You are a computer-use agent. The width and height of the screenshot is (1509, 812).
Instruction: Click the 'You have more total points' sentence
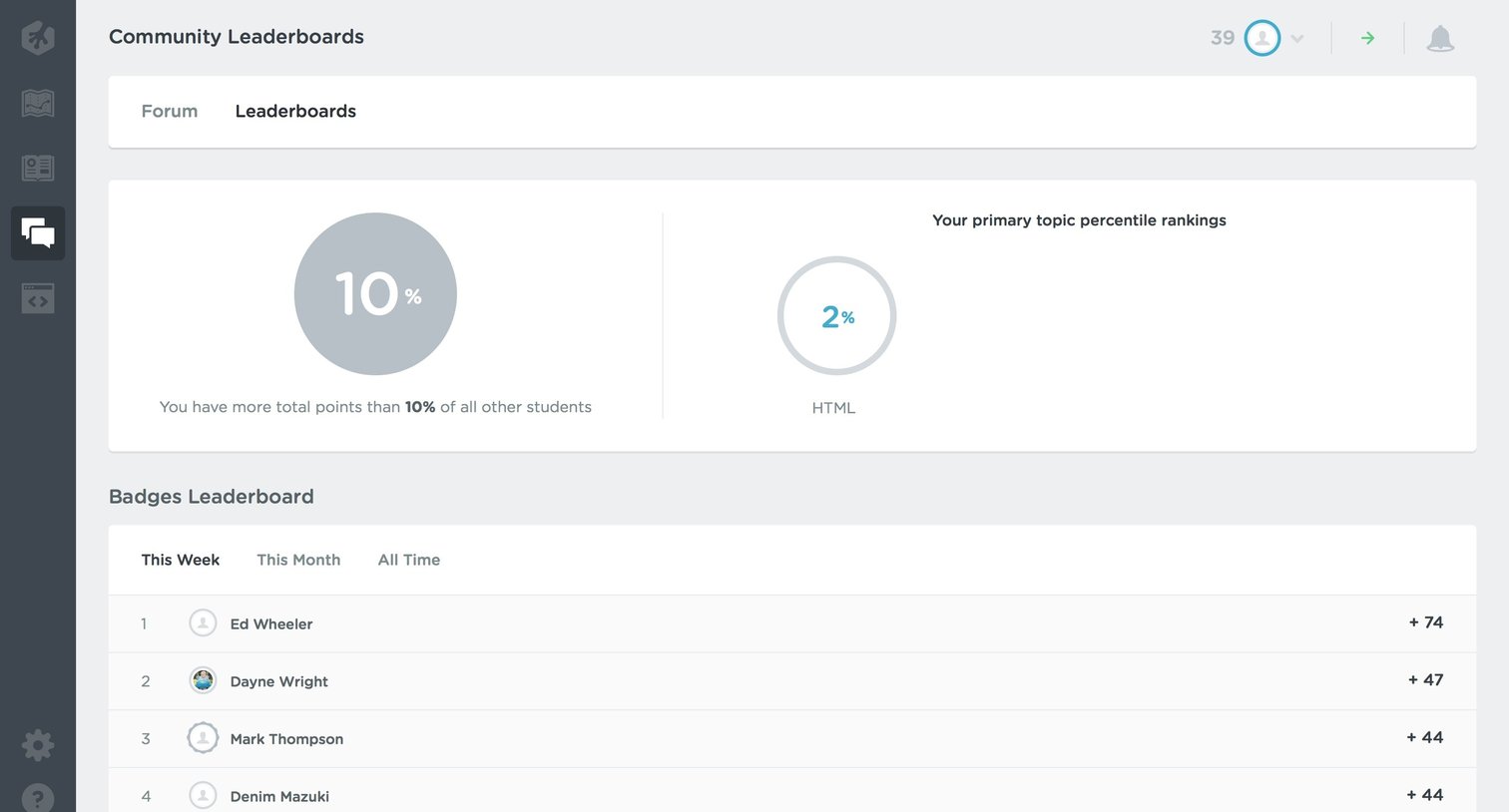click(x=375, y=407)
